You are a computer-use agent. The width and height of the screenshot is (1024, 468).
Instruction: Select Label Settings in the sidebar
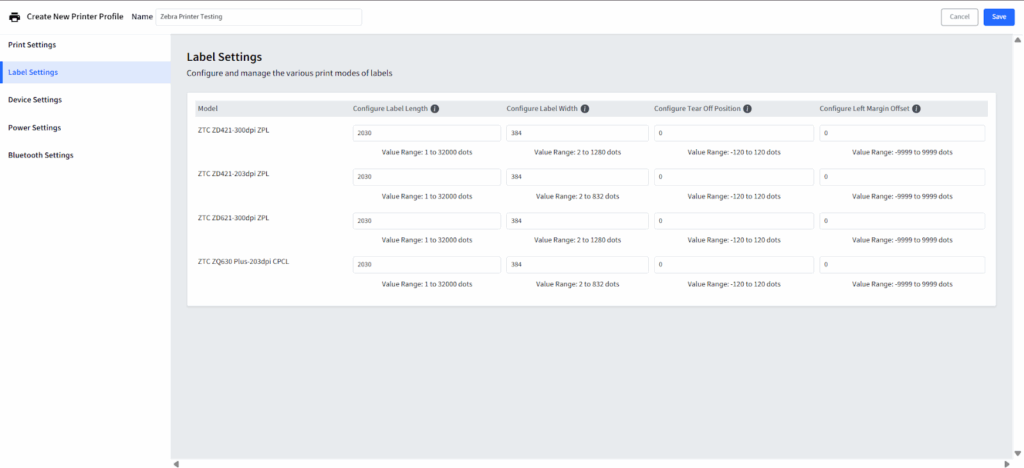pyautogui.click(x=33, y=72)
